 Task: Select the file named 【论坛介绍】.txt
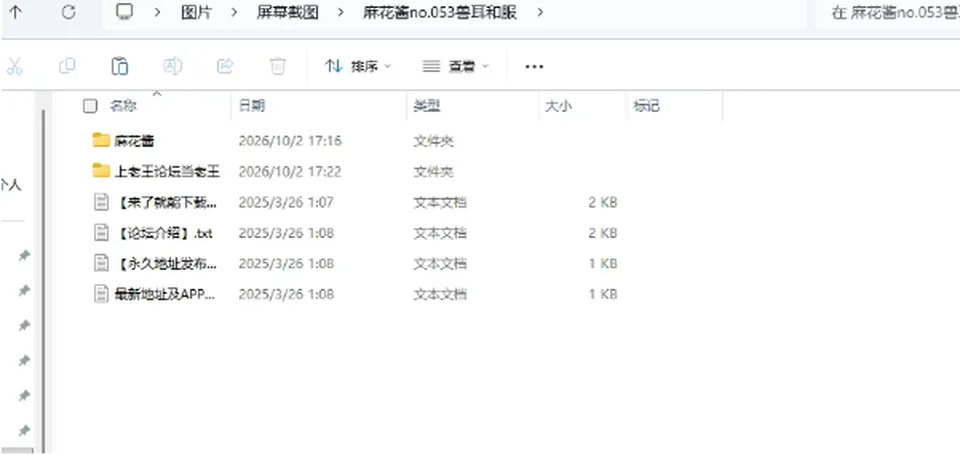coord(163,233)
